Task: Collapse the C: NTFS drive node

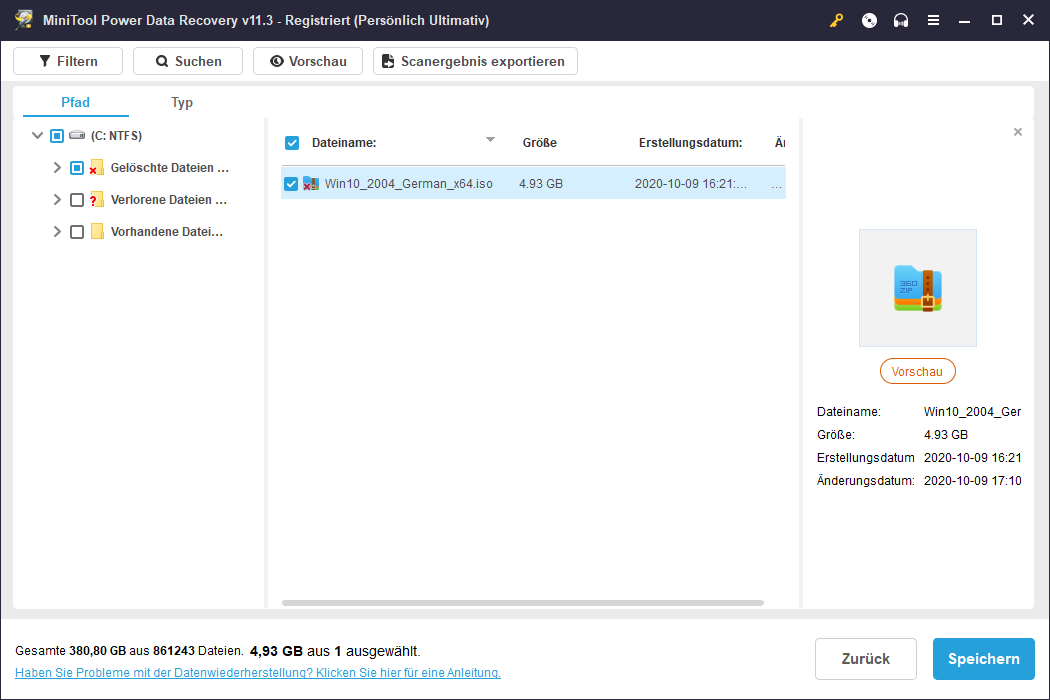Action: (37, 135)
